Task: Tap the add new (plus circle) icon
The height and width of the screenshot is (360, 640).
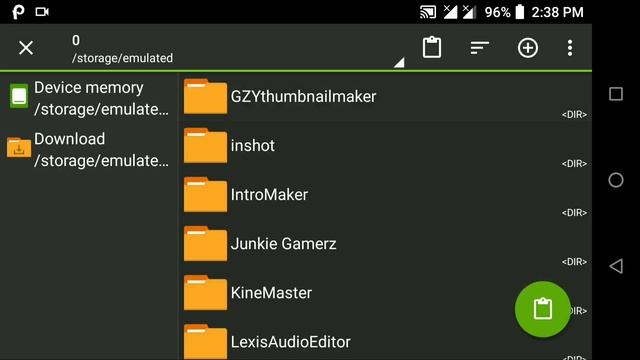Action: tap(528, 48)
